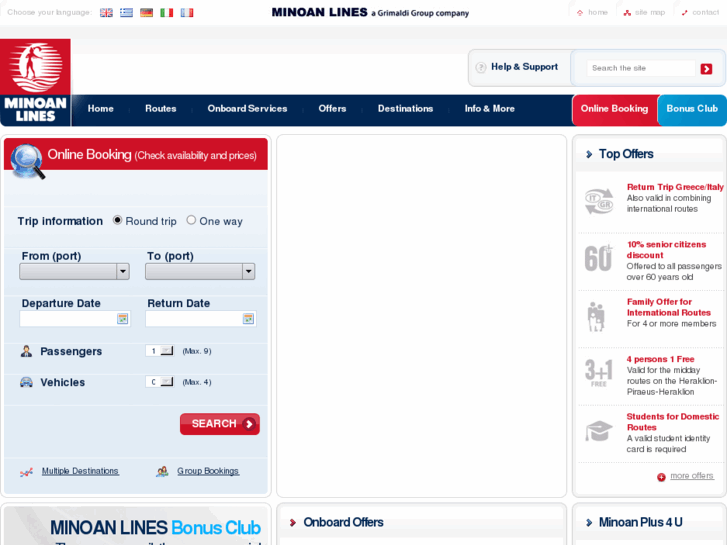Image resolution: width=727 pixels, height=545 pixels.
Task: Click the red SEARCH button
Action: pos(220,424)
